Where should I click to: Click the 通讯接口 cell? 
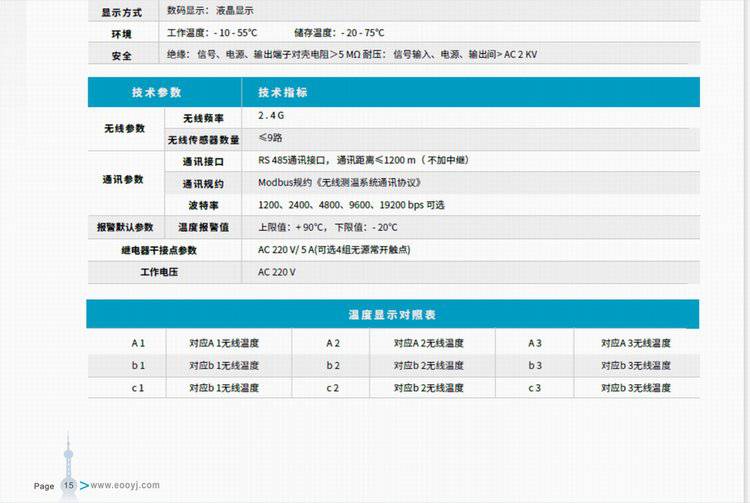(203, 162)
